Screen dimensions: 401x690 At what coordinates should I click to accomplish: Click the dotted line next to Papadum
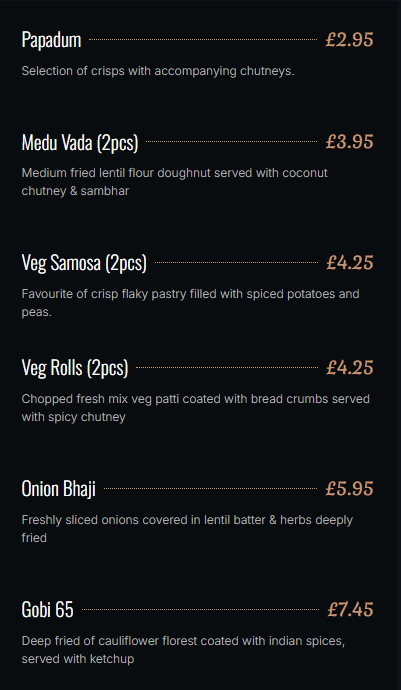tap(203, 40)
